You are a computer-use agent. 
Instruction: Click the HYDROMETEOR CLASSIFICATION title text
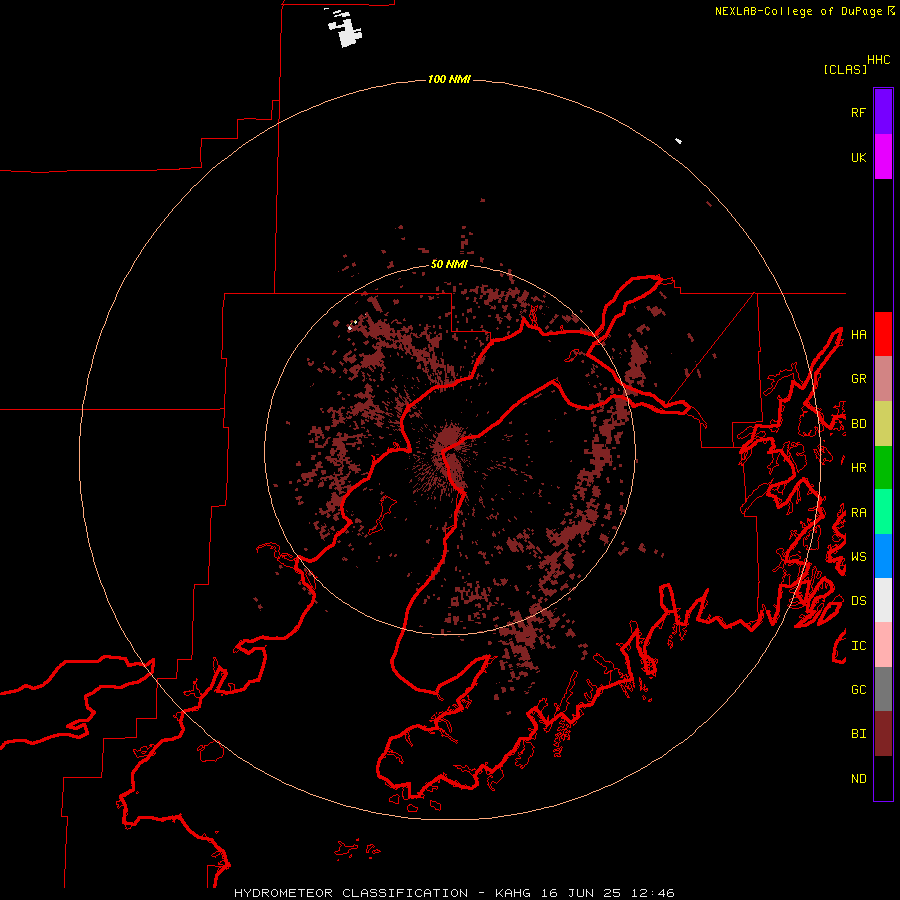coord(351,893)
